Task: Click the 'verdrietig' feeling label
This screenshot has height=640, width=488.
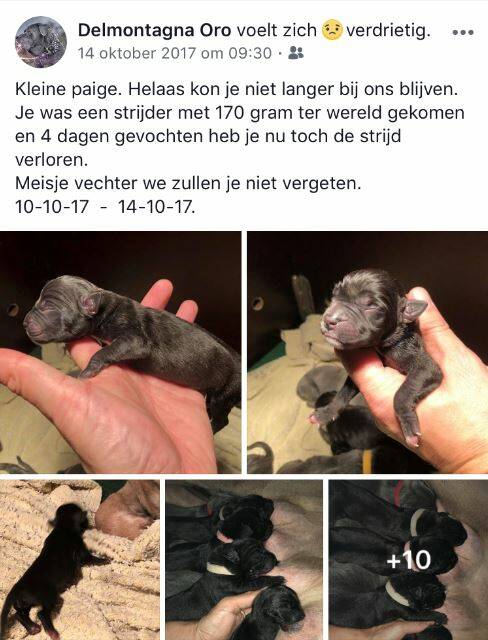Action: click(388, 30)
